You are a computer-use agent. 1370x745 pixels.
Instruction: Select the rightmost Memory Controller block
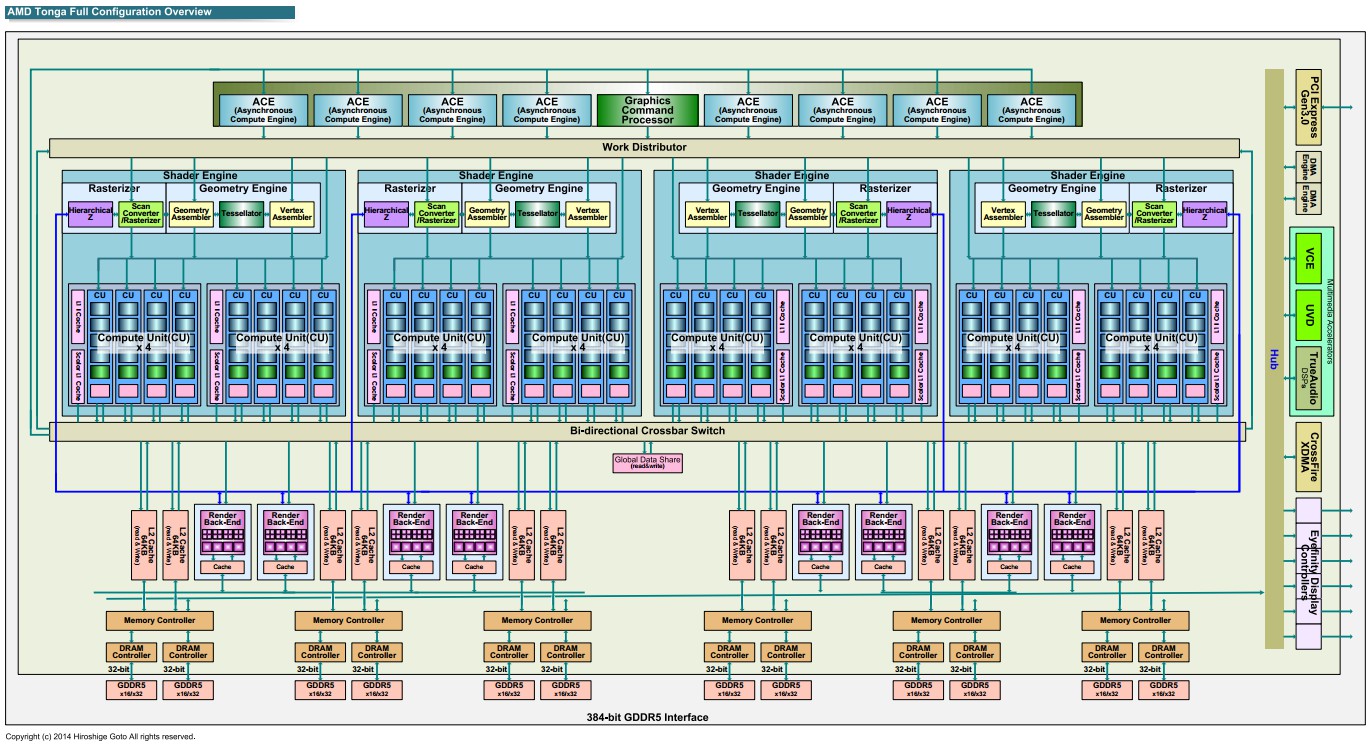click(x=1135, y=620)
